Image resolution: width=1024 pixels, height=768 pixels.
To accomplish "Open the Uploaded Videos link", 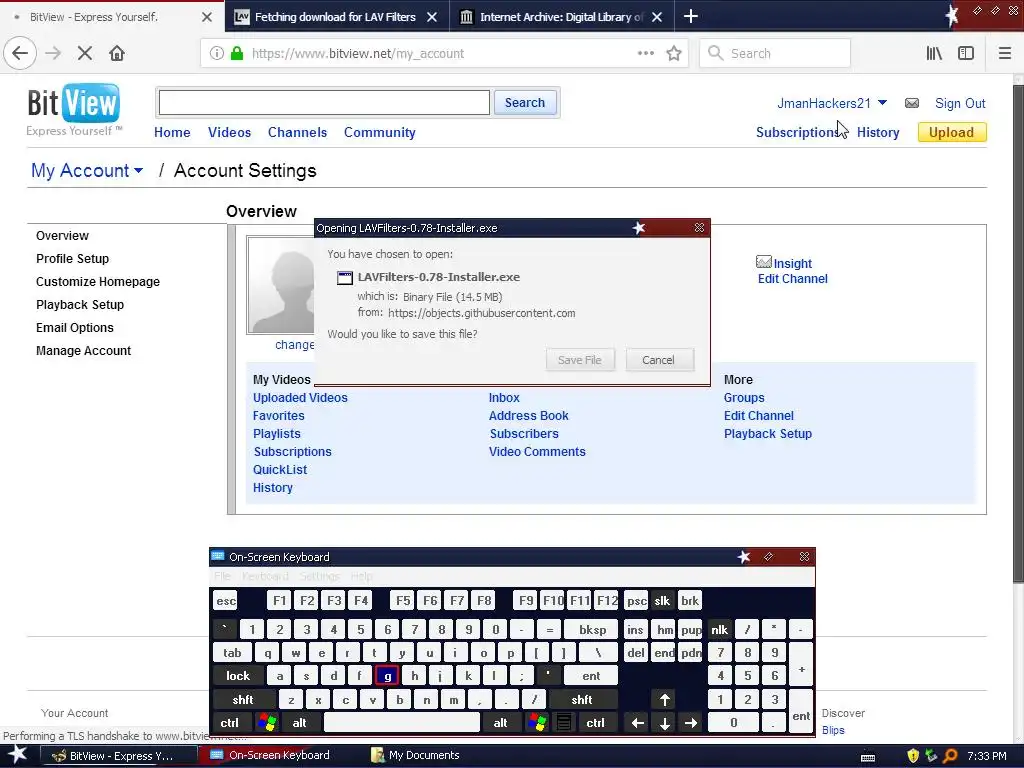I will coord(300,398).
